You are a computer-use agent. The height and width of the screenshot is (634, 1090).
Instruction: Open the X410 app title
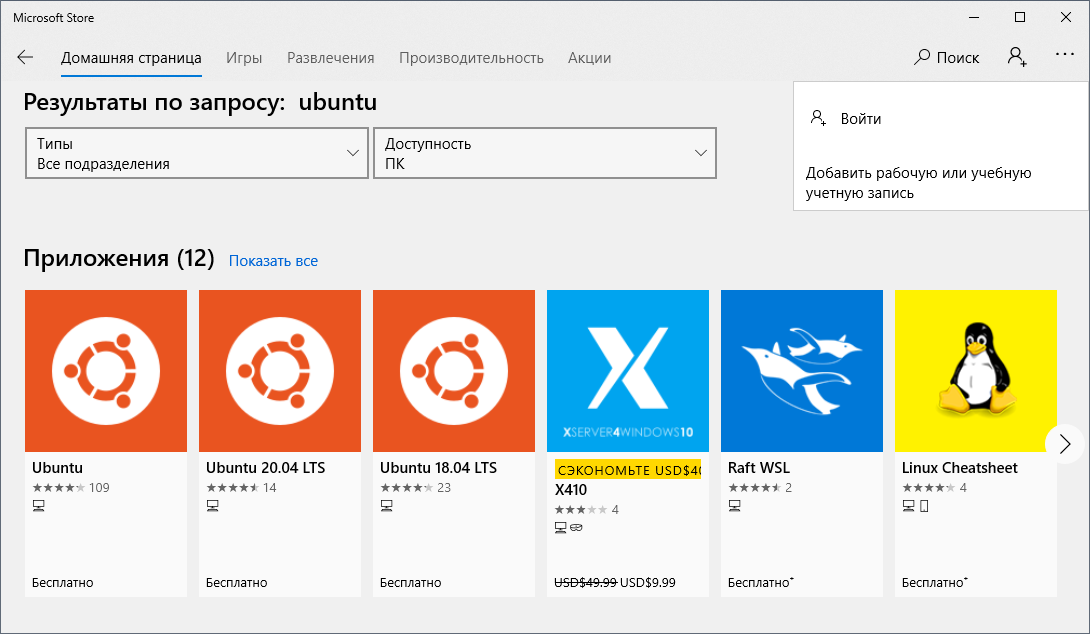tap(571, 490)
